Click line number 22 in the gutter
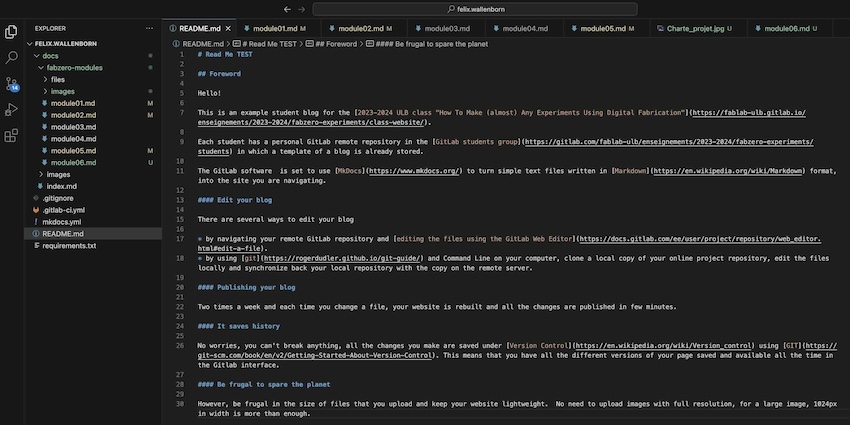 coord(180,307)
